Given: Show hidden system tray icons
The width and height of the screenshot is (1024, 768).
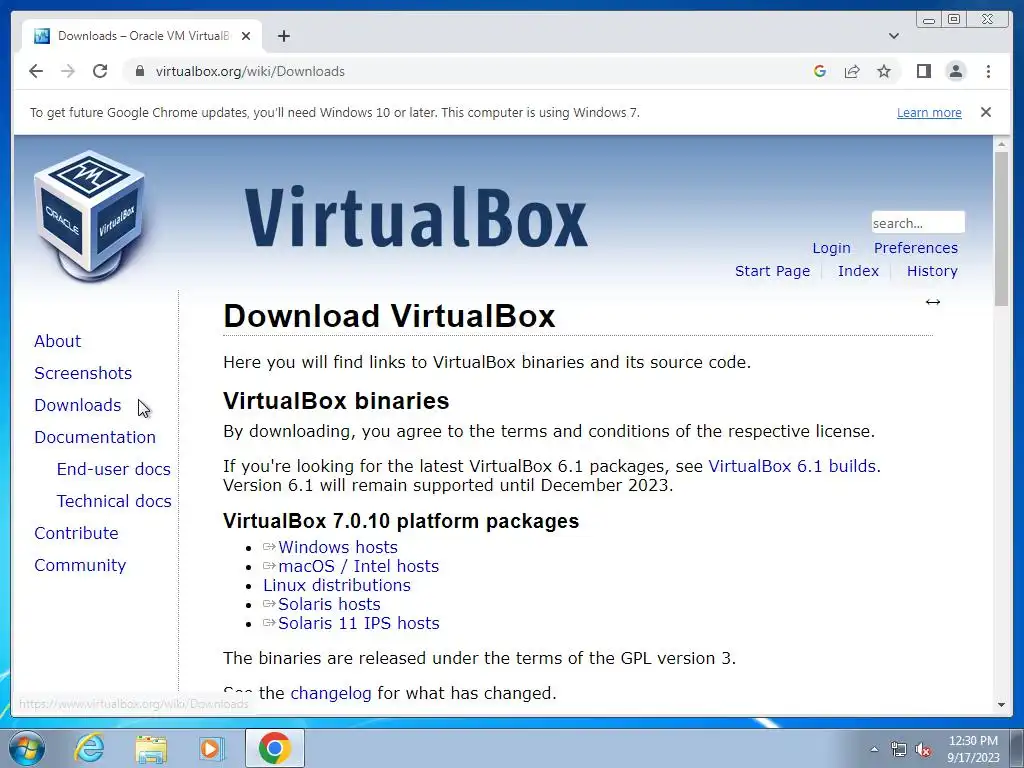Looking at the screenshot, I should pyautogui.click(x=874, y=749).
